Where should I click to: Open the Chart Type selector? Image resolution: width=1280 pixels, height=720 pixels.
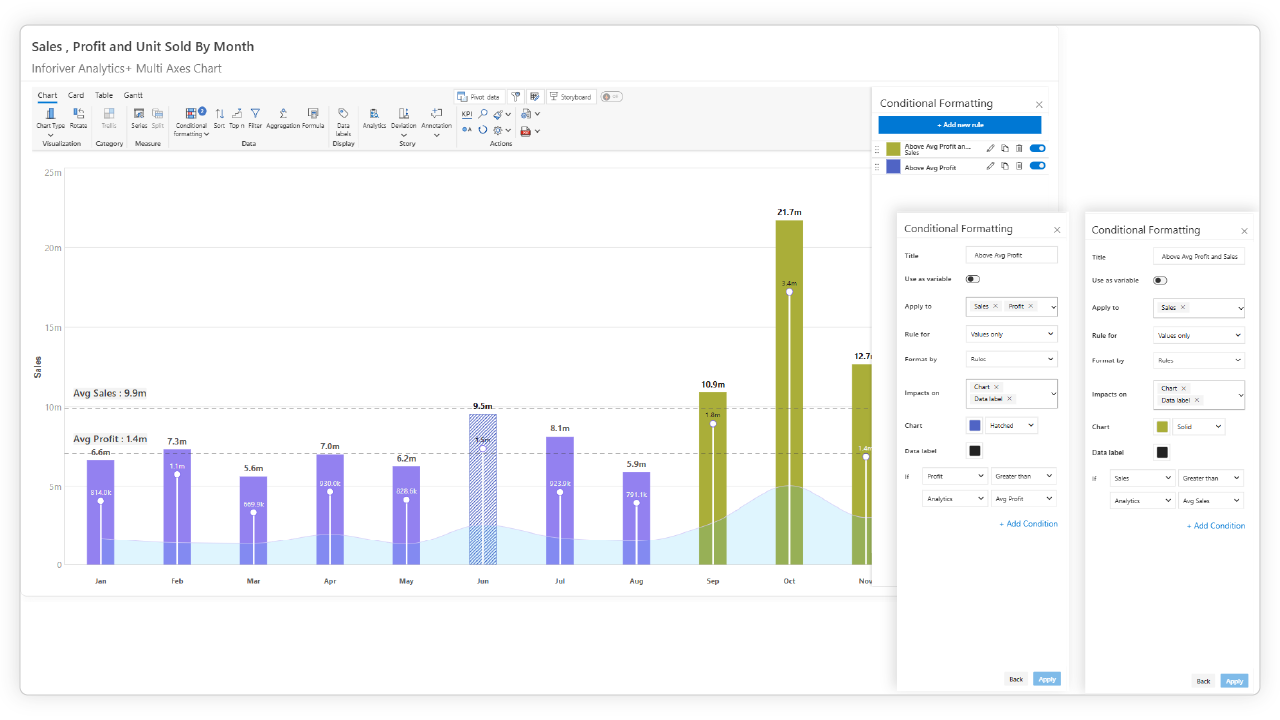(50, 118)
